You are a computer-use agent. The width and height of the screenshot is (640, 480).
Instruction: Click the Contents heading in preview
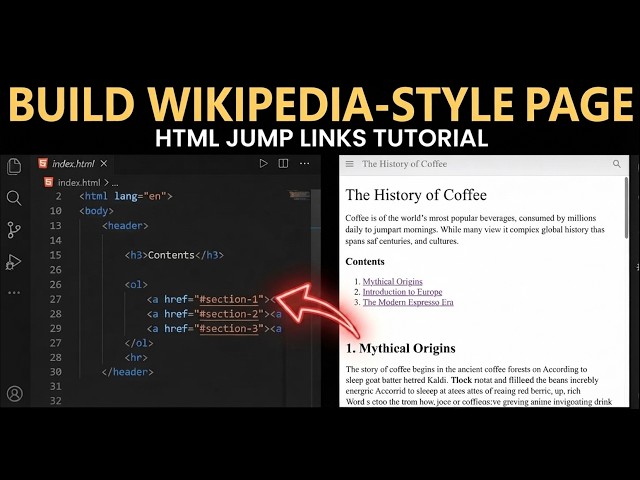[x=365, y=262]
